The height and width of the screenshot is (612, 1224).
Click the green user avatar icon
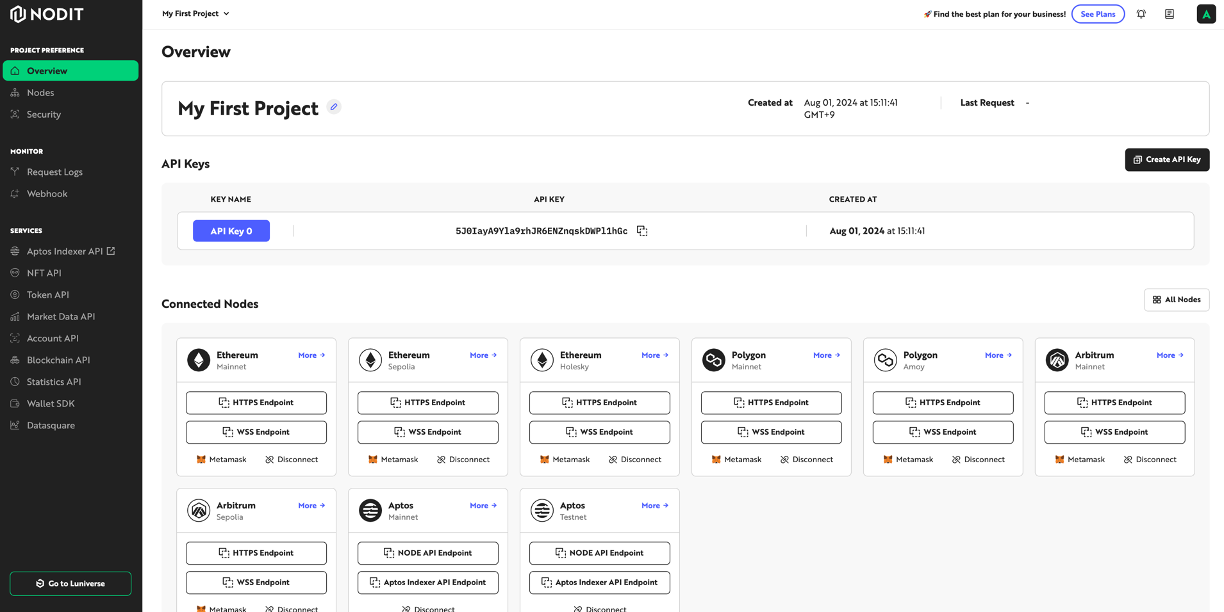click(1206, 14)
